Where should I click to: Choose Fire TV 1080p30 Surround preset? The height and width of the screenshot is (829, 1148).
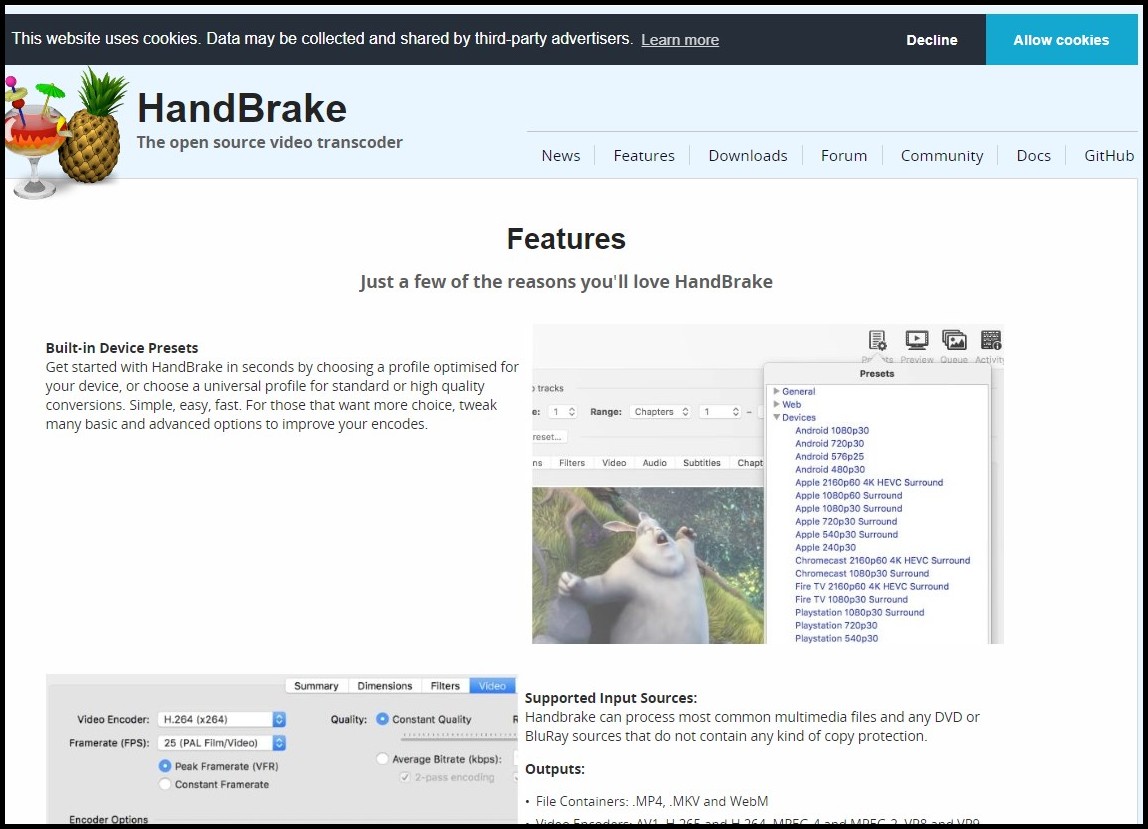click(x=851, y=600)
